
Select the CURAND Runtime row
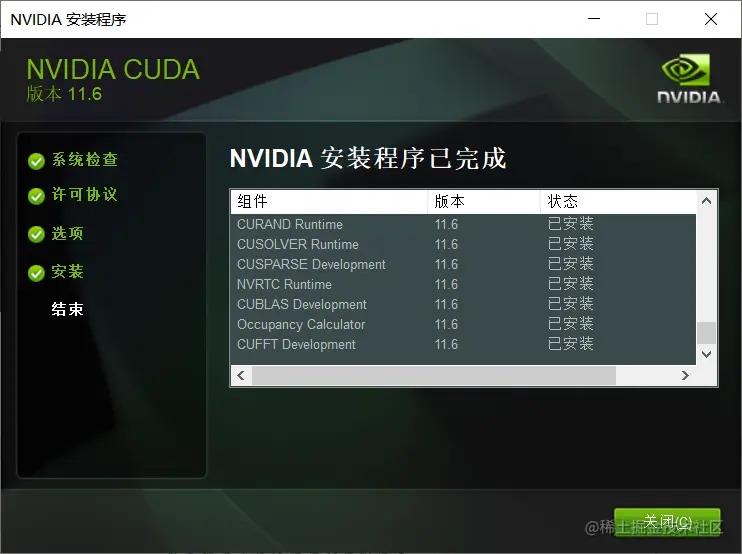click(463, 224)
